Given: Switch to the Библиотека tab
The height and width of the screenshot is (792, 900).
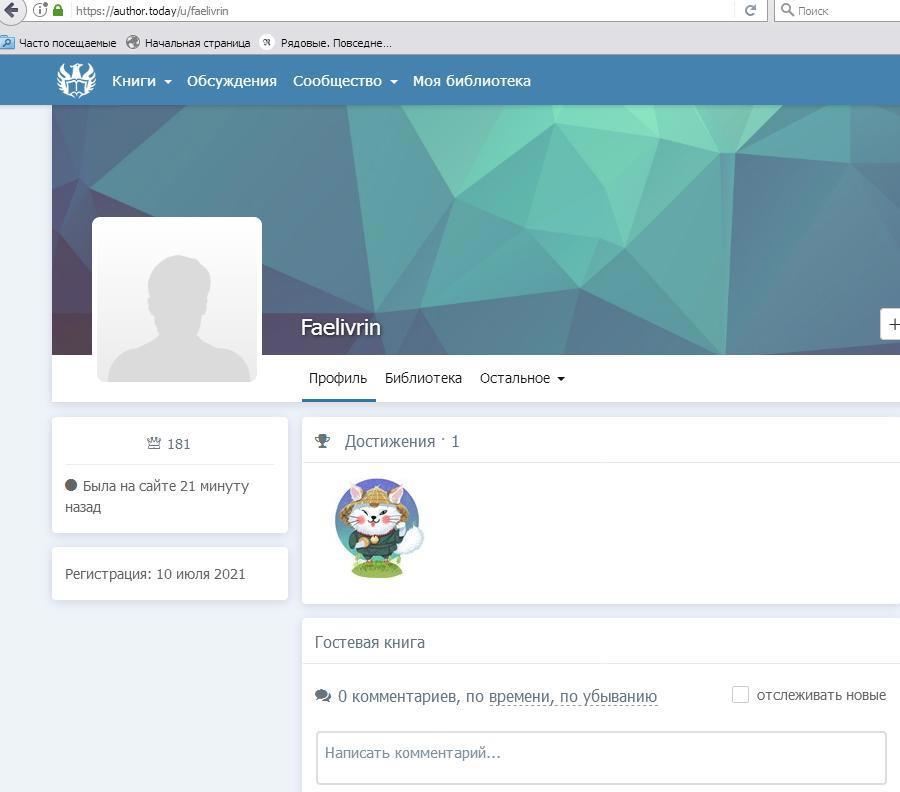Looking at the screenshot, I should 423,378.
